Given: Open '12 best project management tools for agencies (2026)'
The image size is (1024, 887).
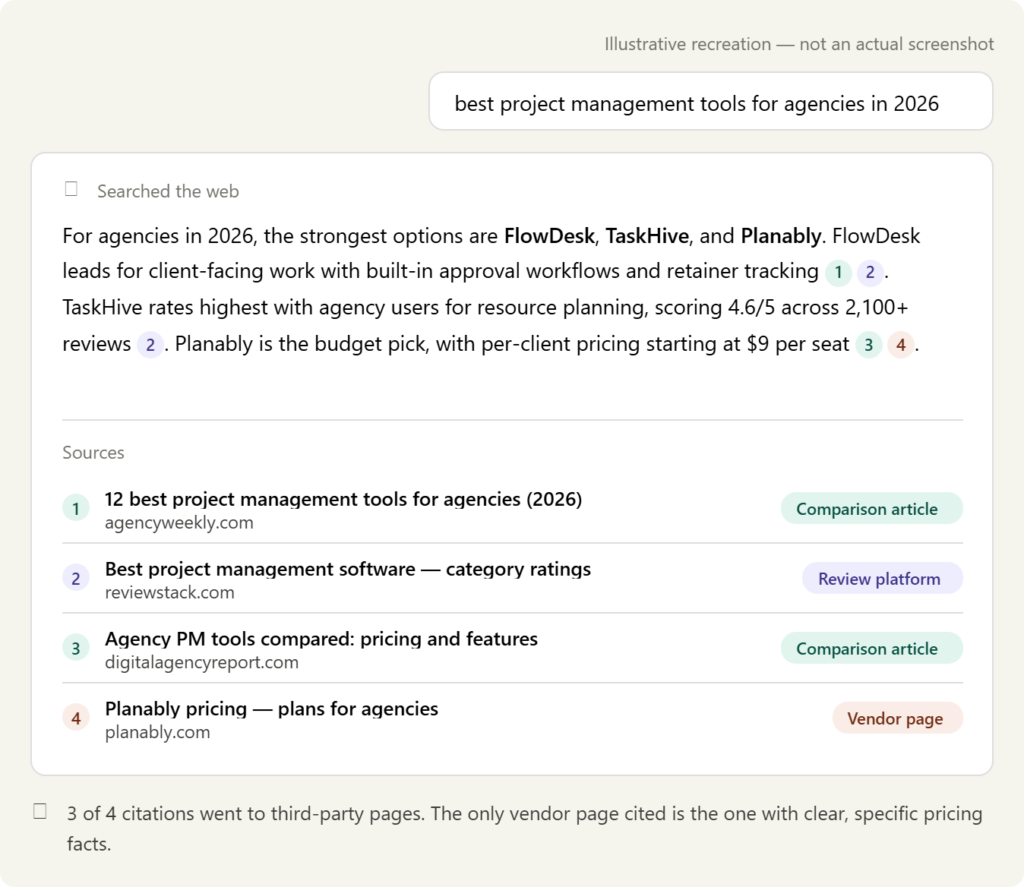Looking at the screenshot, I should [344, 500].
